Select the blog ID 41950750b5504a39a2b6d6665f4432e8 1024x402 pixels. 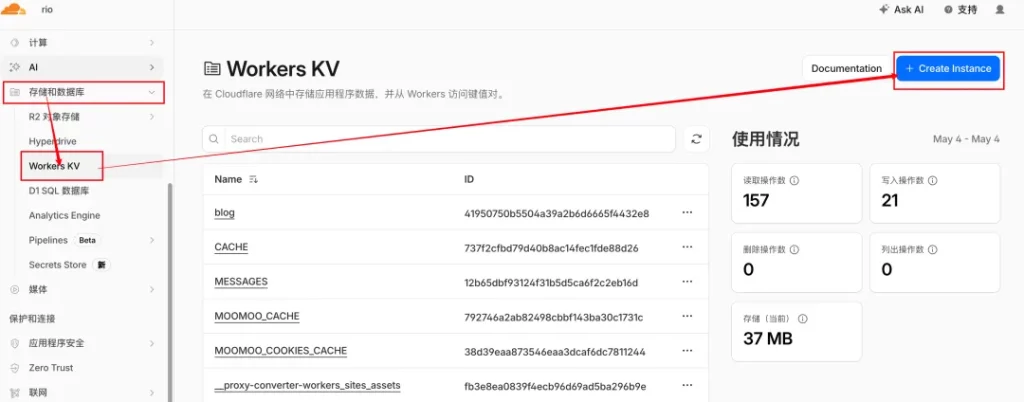tap(556, 213)
